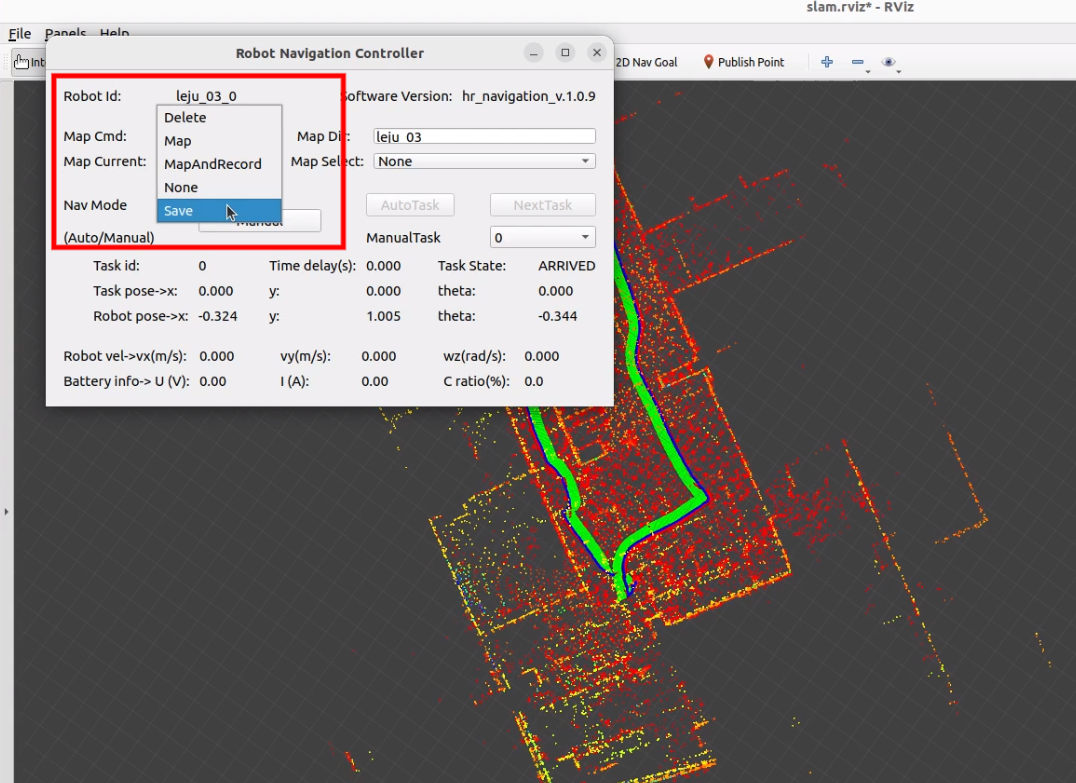Click the Manual nav mode button
The image size is (1076, 783).
[x=300, y=223]
